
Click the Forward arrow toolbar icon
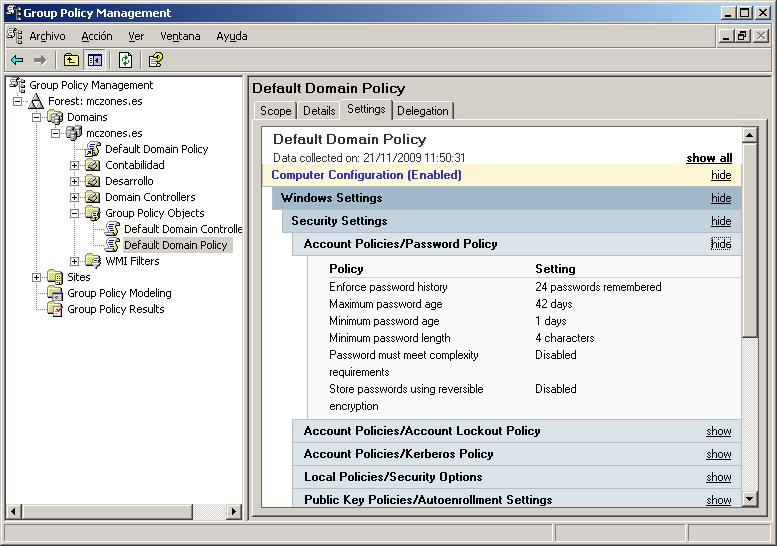point(40,60)
